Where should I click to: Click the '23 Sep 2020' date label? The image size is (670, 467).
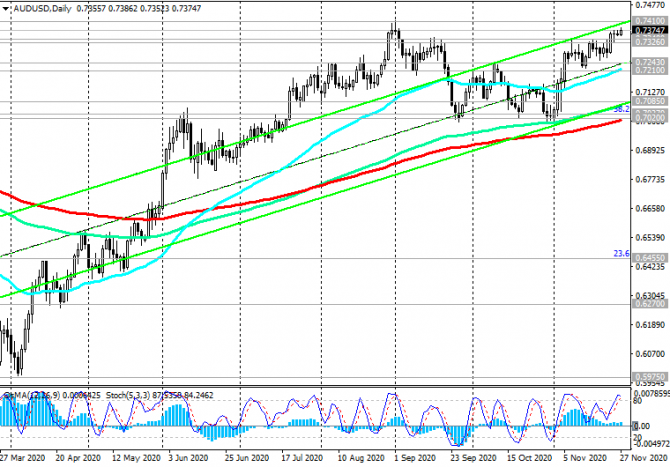click(473, 458)
